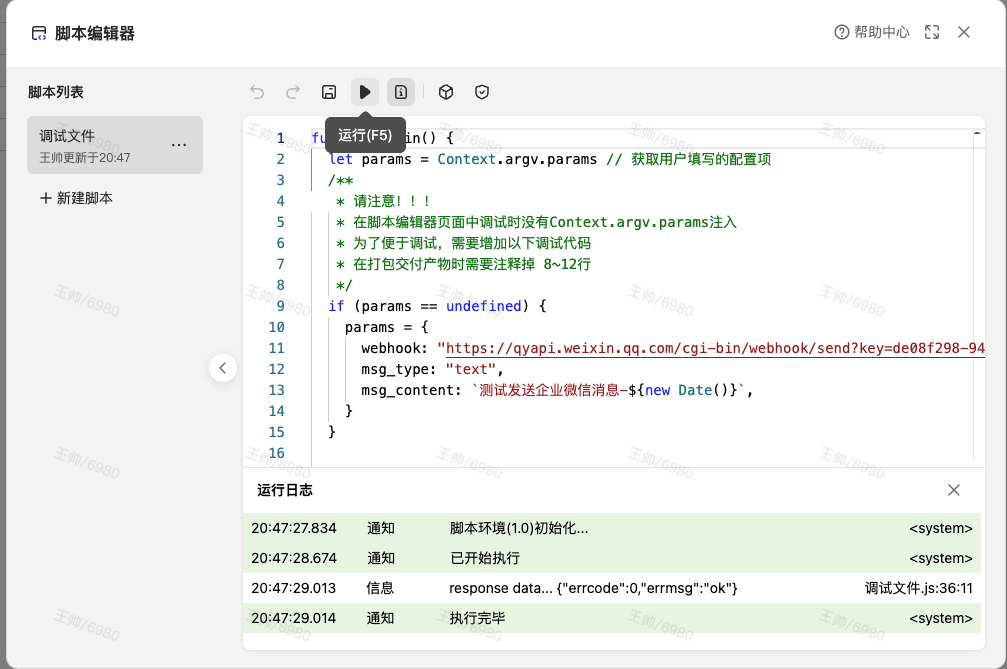
Task: Click the cube package icon
Action: (446, 92)
